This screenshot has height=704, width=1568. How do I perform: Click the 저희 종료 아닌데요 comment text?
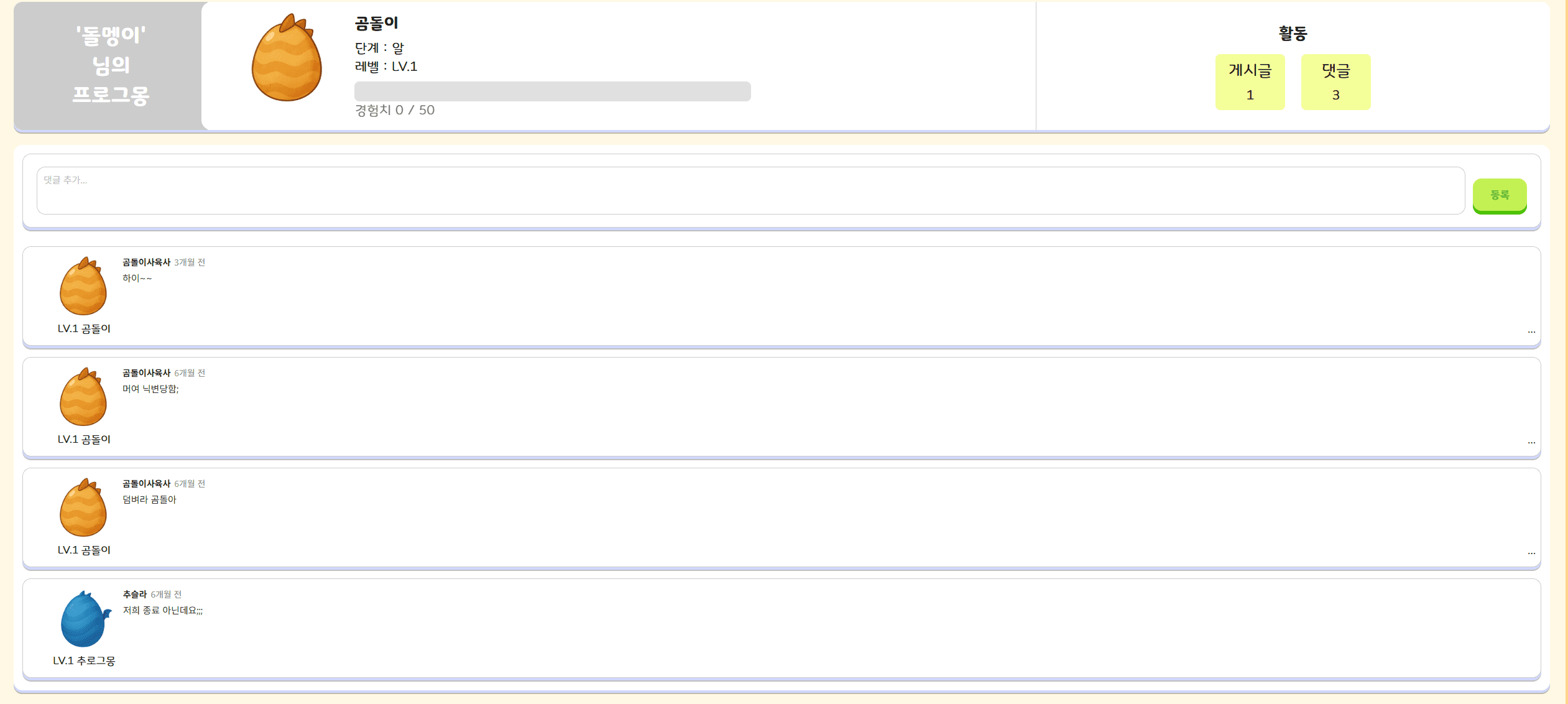pos(162,610)
